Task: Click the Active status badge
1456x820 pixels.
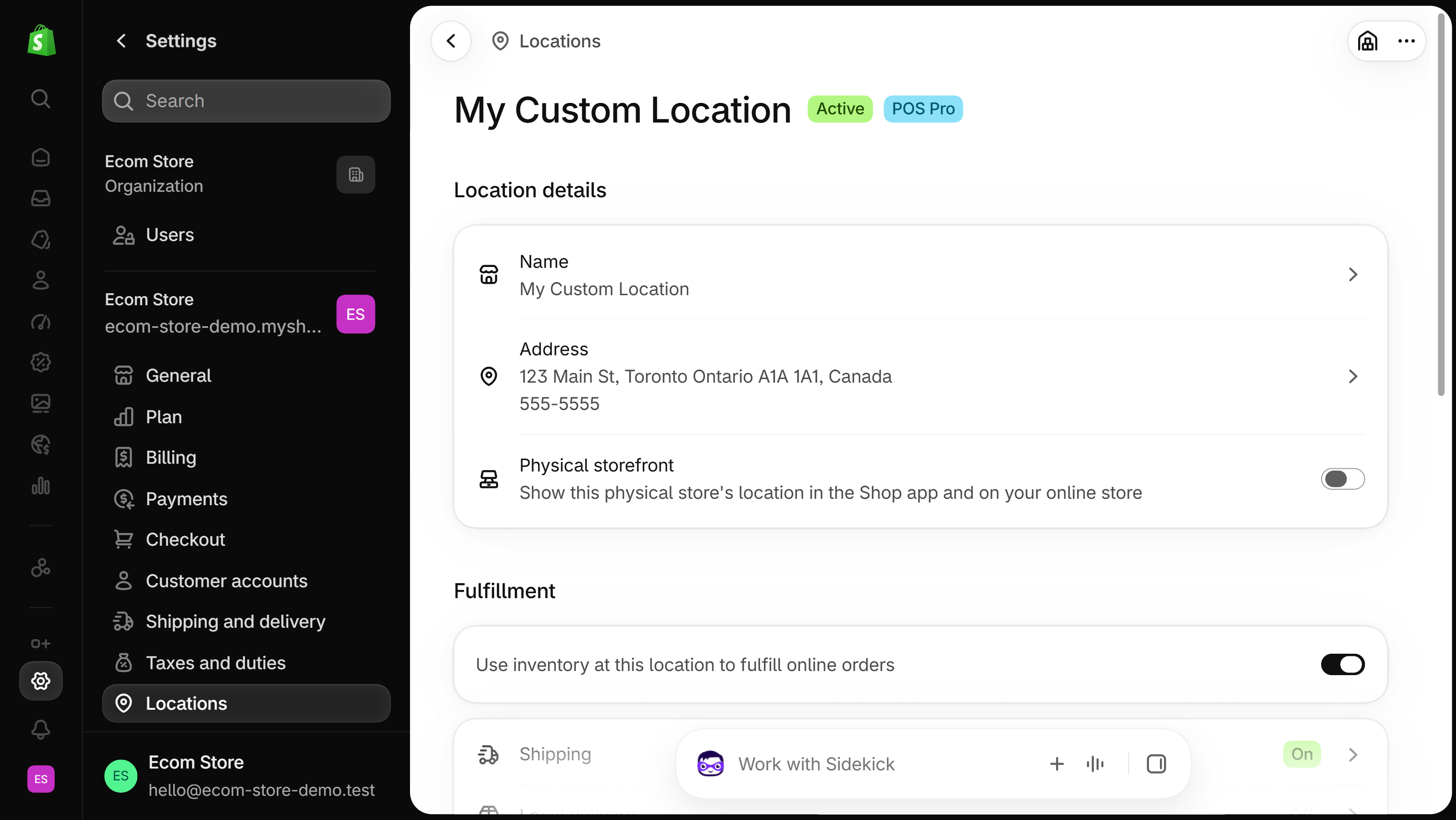Action: pyautogui.click(x=840, y=108)
